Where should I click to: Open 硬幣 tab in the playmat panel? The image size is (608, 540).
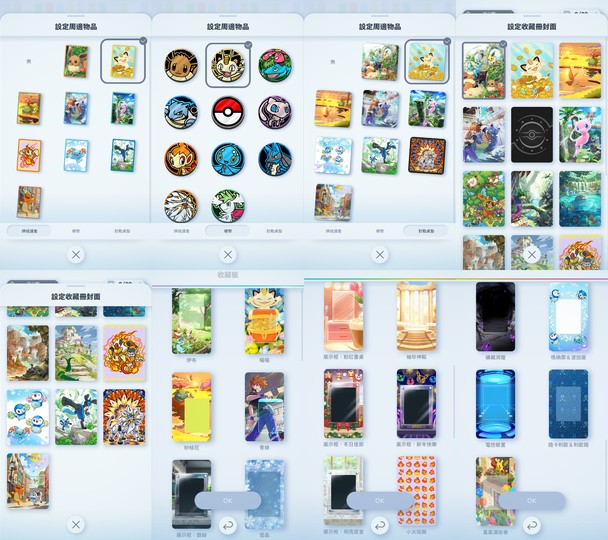click(x=380, y=231)
